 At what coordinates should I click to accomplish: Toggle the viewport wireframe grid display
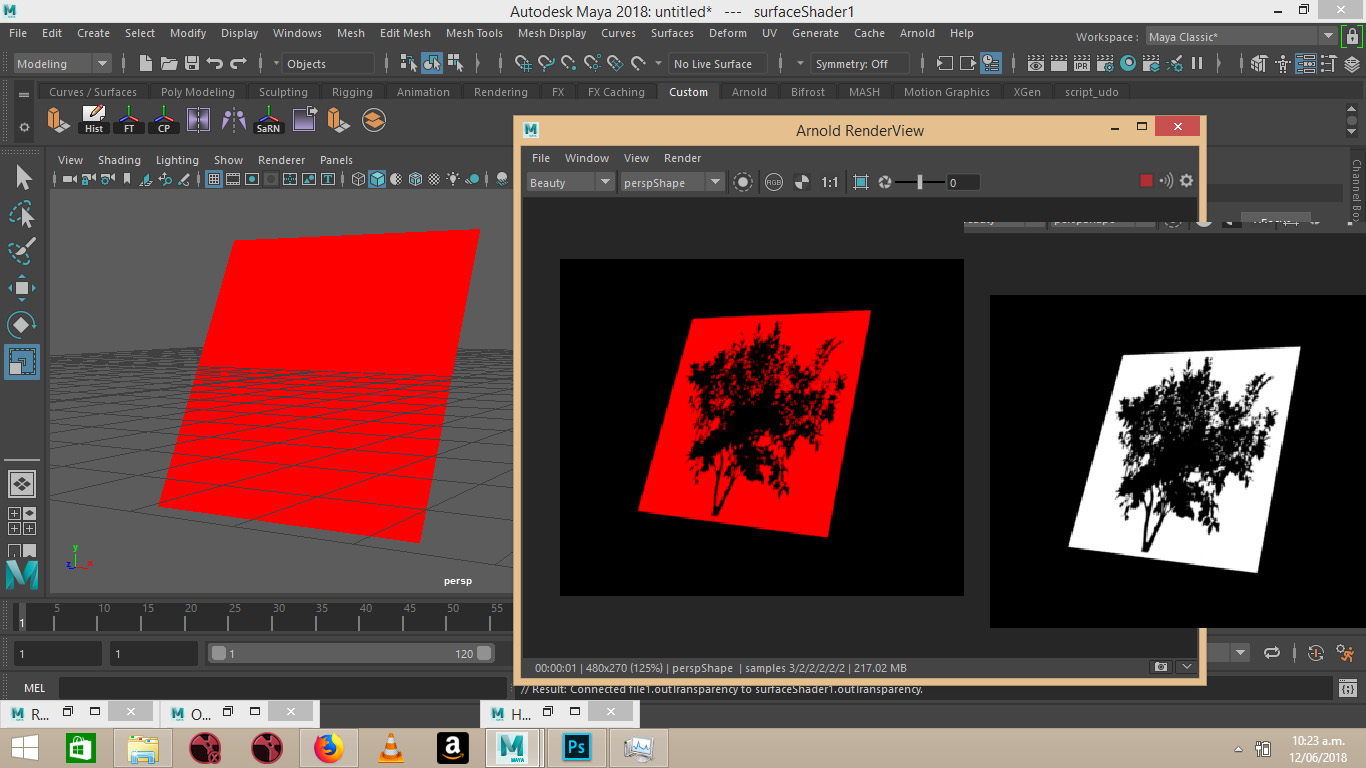[x=213, y=180]
